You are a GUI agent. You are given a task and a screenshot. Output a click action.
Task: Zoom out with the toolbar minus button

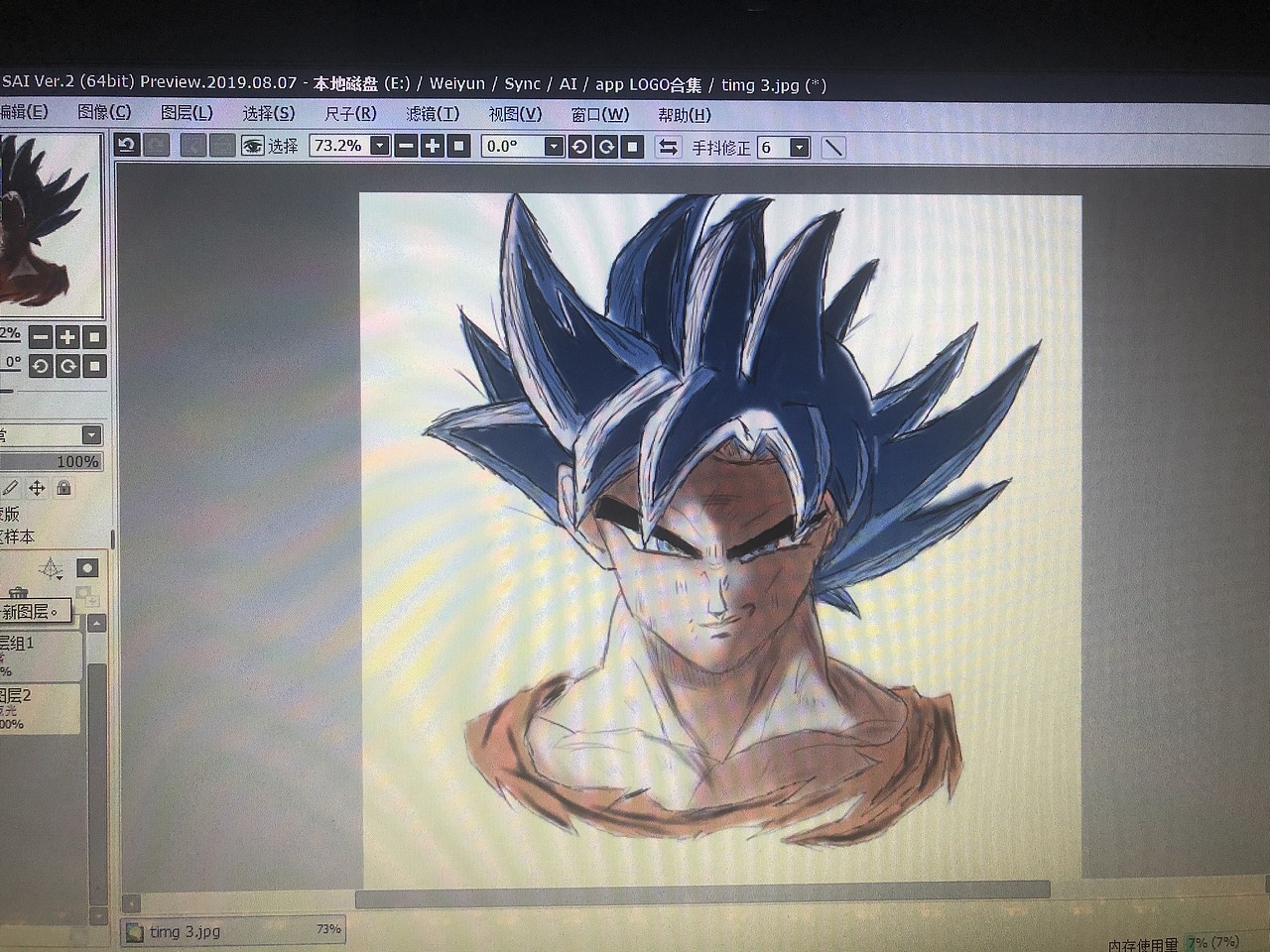pos(406,146)
